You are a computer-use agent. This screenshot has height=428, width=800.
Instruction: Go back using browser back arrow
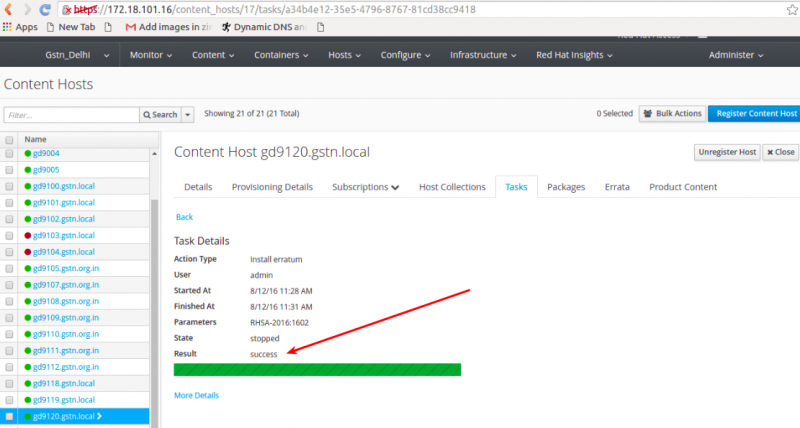tap(8, 9)
